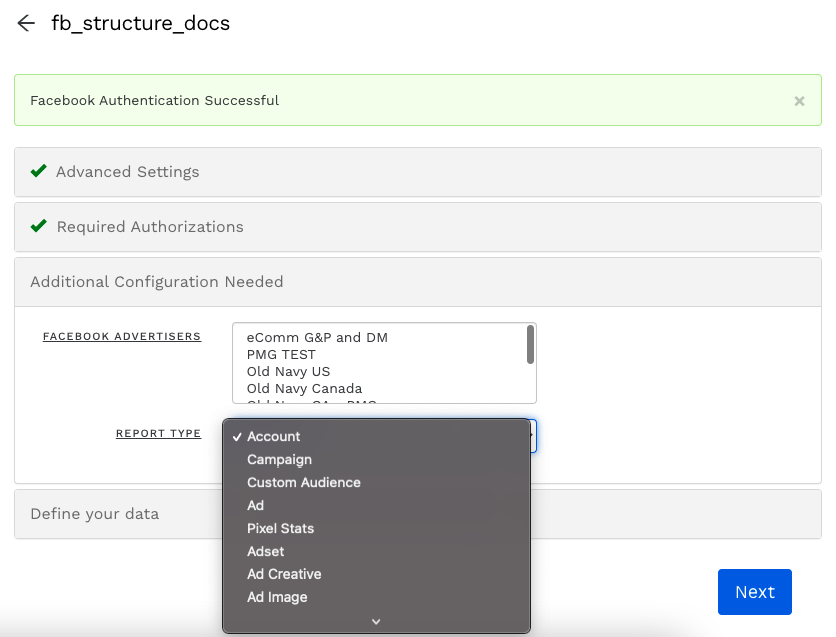Open the Define your data section
The width and height of the screenshot is (836, 637).
pos(94,514)
